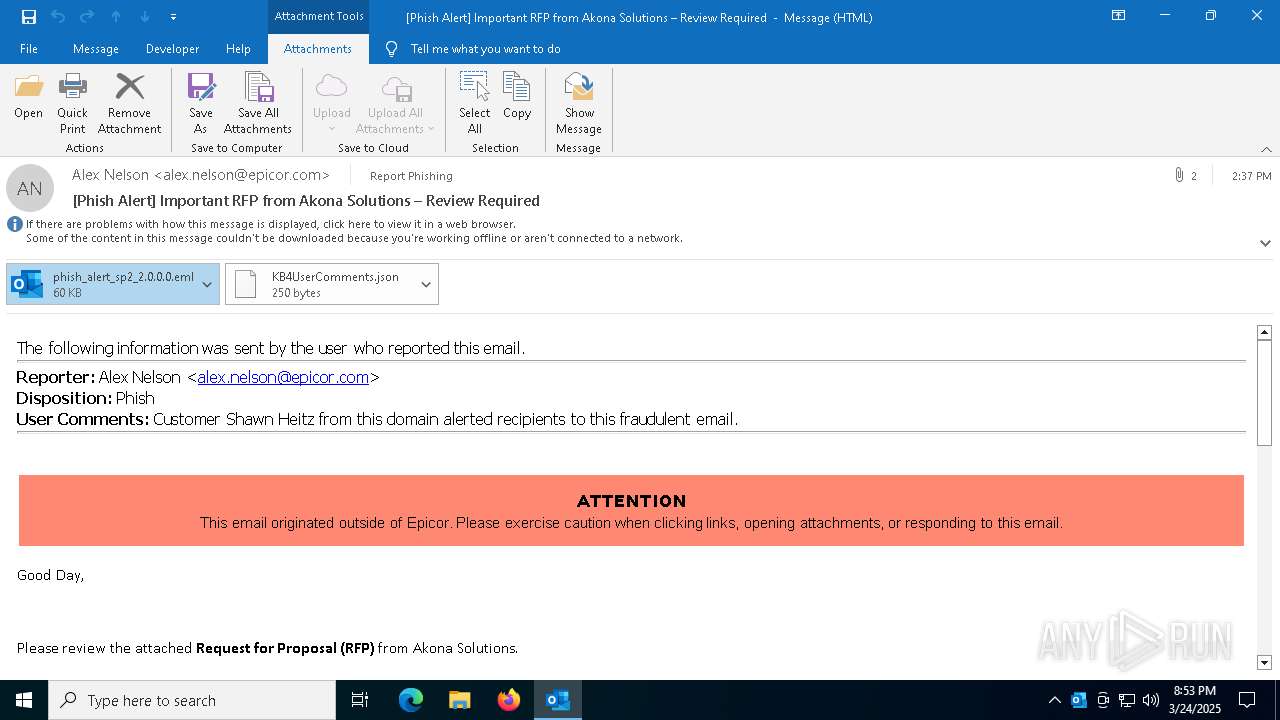This screenshot has height=720, width=1280.
Task: Click the AN sender avatar
Action: tap(30, 188)
